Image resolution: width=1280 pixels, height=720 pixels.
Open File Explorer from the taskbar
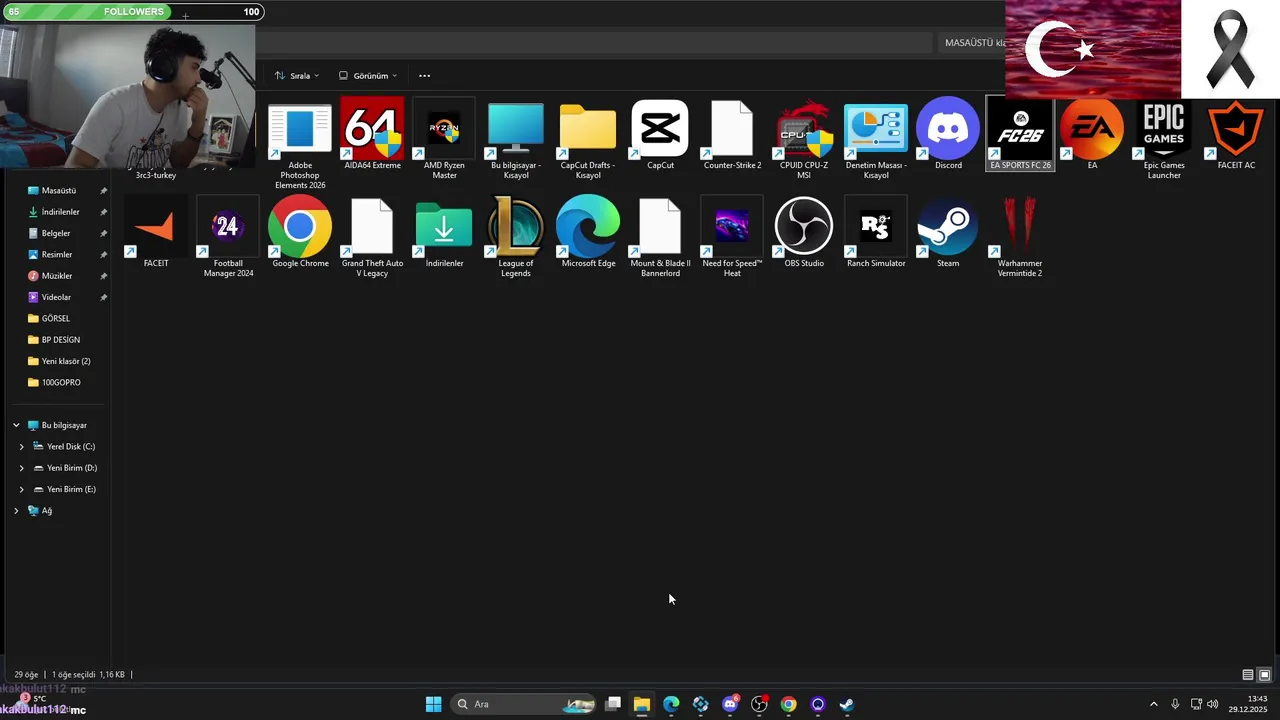[642, 704]
